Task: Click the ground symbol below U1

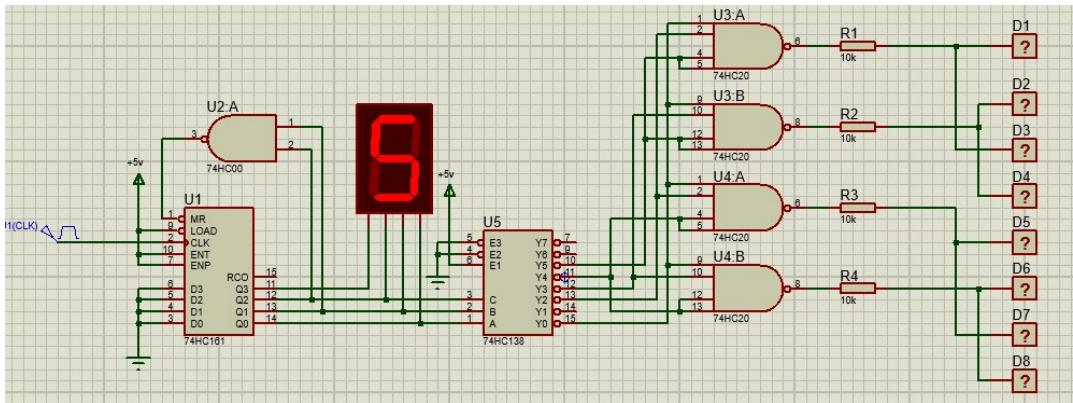Action: click(x=138, y=362)
